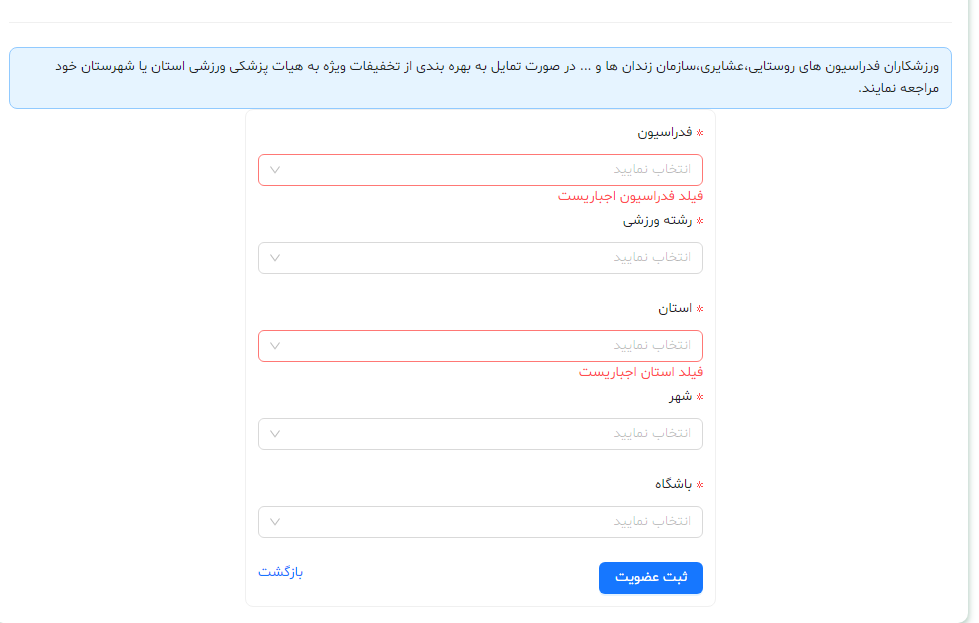The width and height of the screenshot is (979, 623).
Task: Click the chevron arrow in استان select
Action: (x=276, y=346)
